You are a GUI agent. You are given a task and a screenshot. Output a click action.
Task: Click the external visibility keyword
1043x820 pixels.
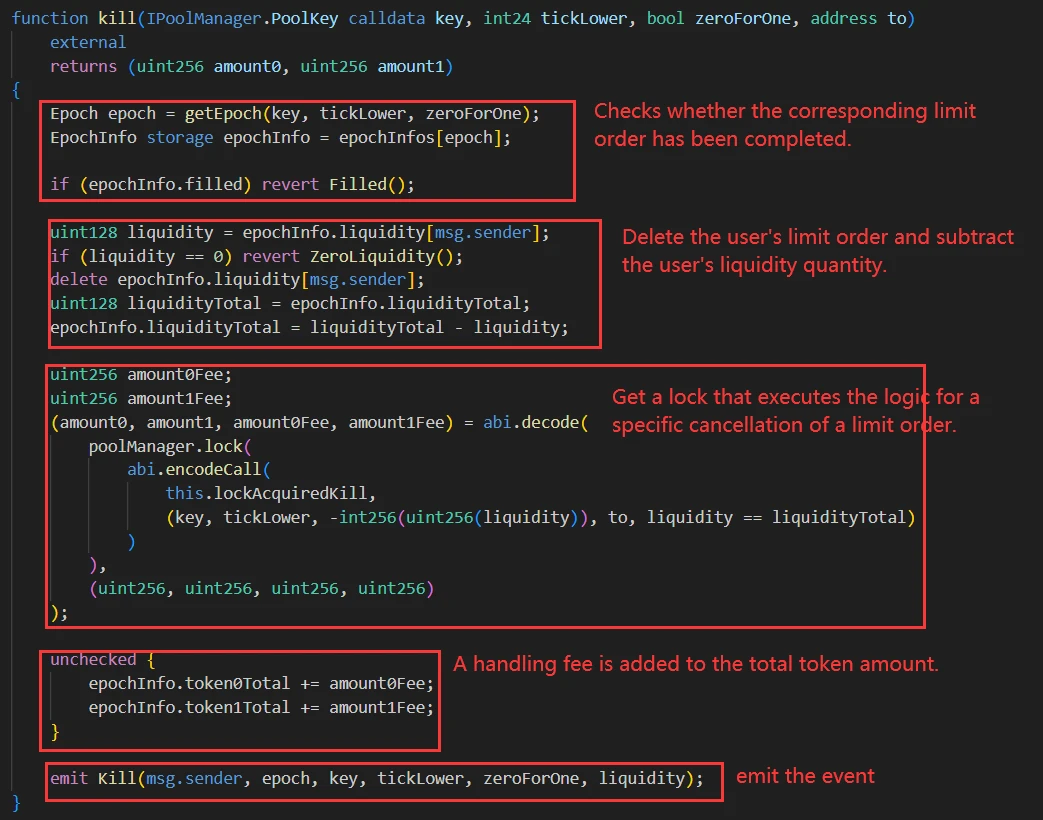pyautogui.click(x=88, y=42)
